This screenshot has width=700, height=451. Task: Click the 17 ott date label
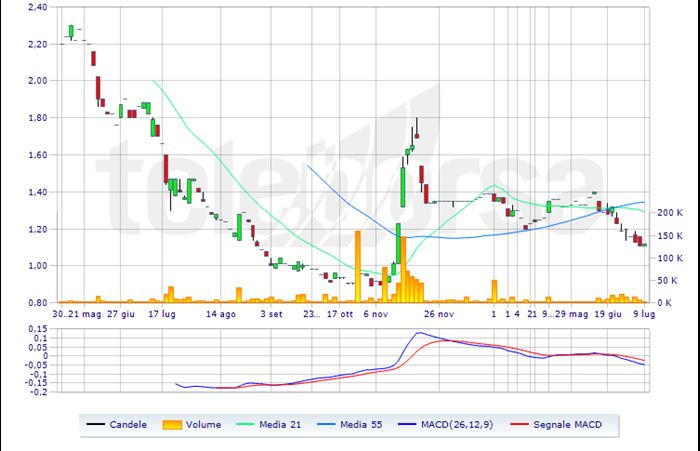(x=340, y=314)
